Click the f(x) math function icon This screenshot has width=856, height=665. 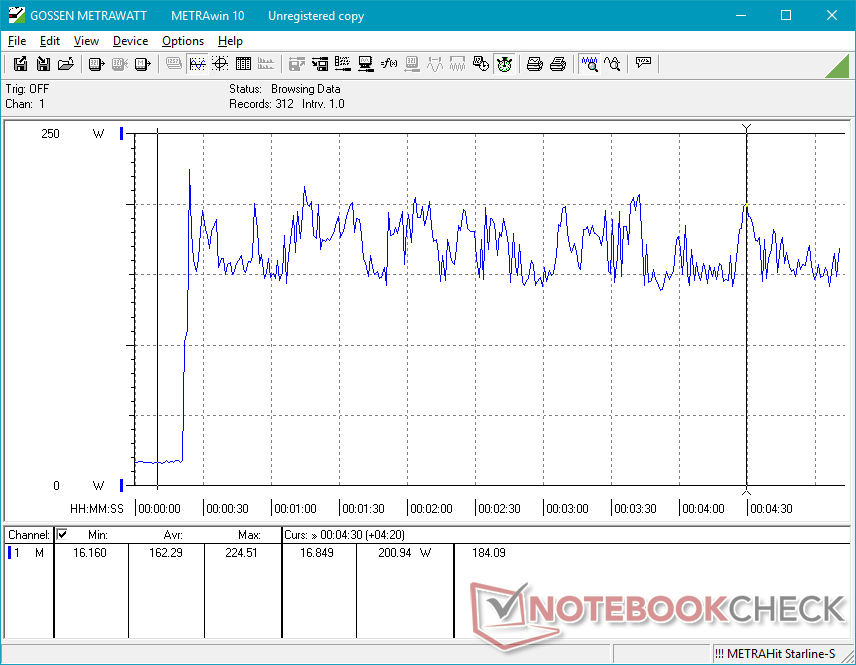point(389,64)
